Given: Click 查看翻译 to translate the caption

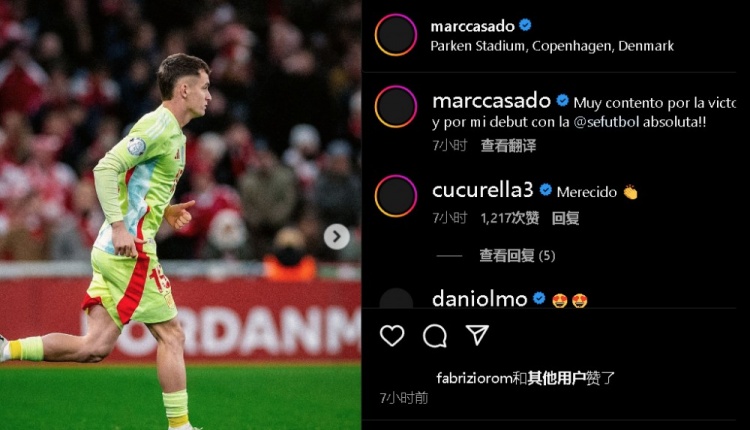Looking at the screenshot, I should click(508, 145).
